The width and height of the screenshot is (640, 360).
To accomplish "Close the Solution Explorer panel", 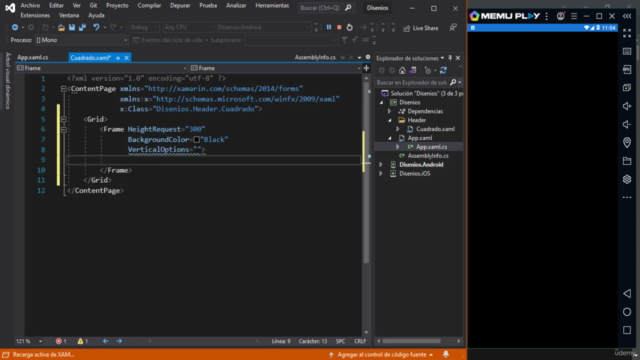I will (x=458, y=58).
